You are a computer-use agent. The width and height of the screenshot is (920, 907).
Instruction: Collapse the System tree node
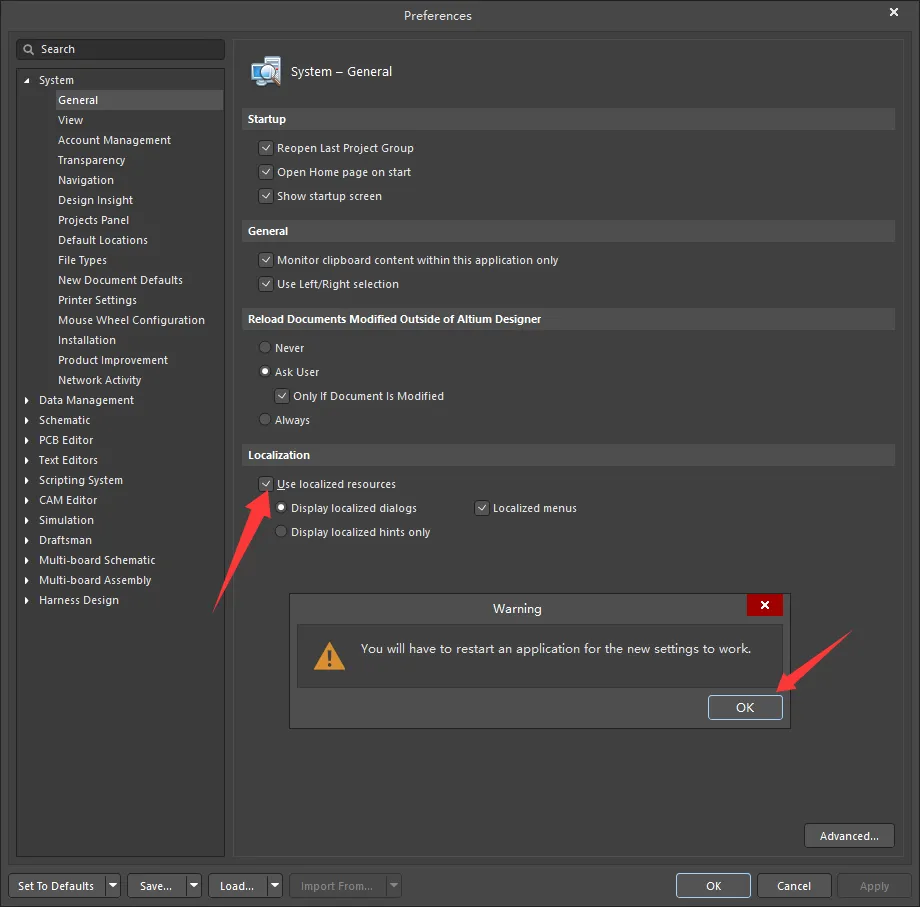26,80
